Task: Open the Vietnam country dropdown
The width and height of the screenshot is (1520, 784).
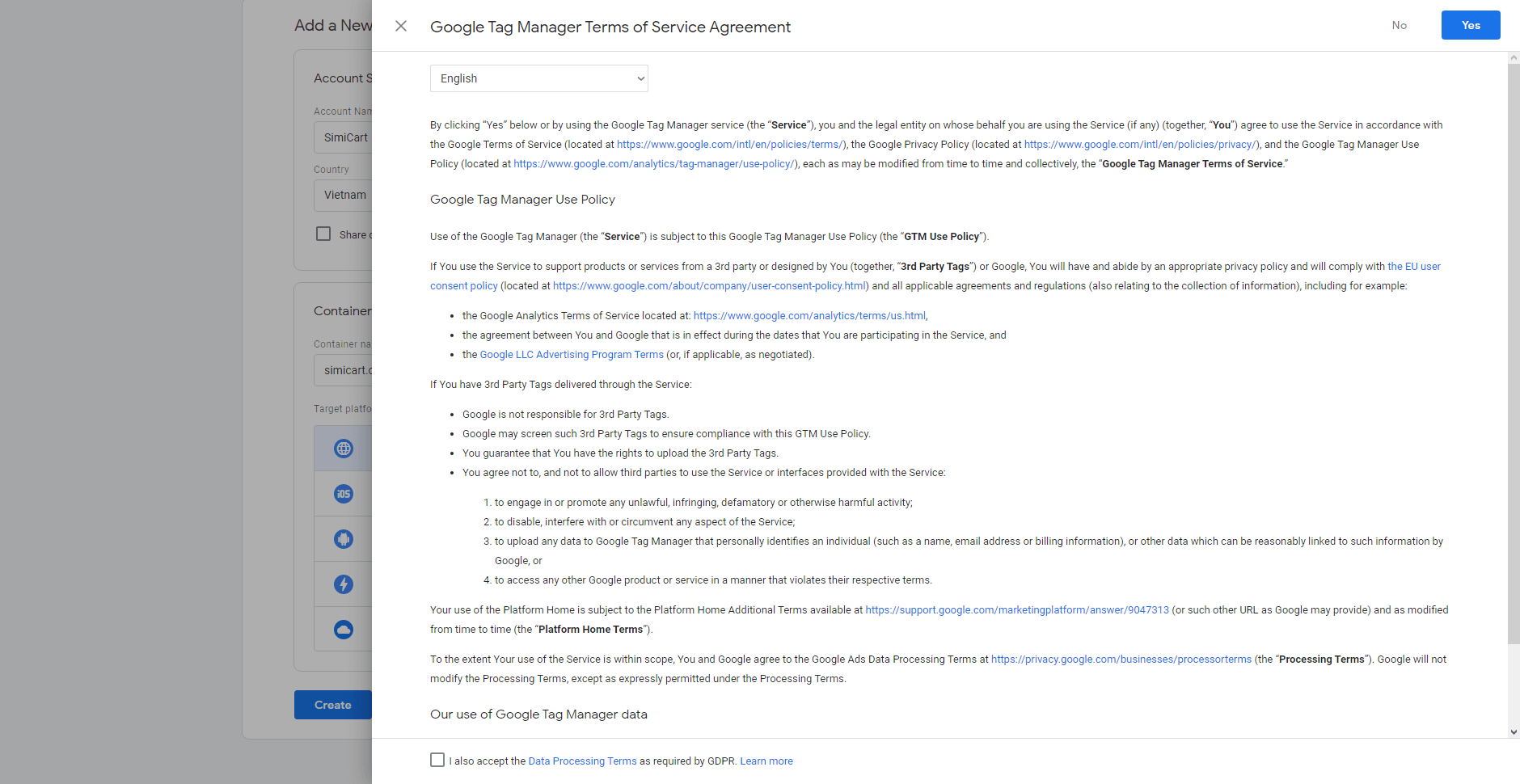Action: [344, 195]
